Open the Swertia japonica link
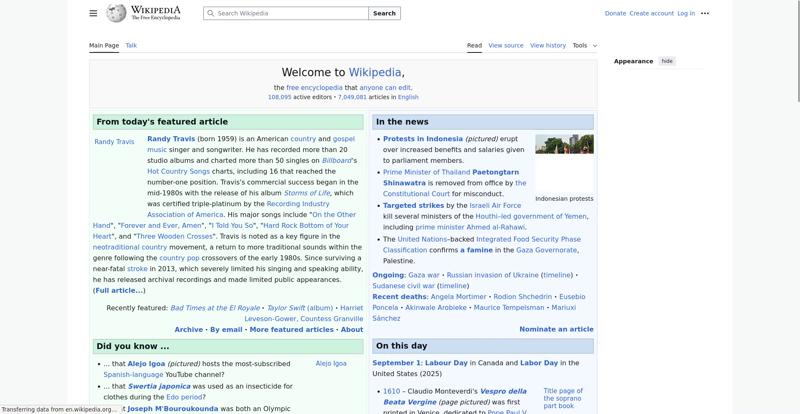 click(x=159, y=386)
